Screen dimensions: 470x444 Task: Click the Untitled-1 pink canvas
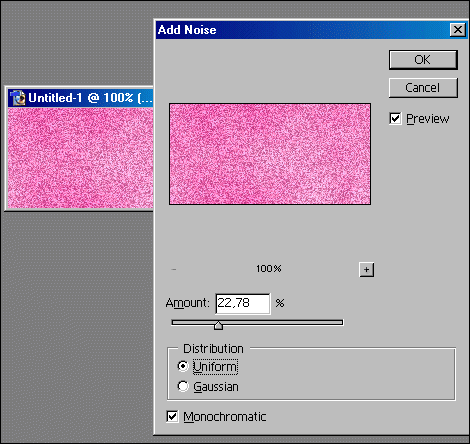click(x=80, y=158)
